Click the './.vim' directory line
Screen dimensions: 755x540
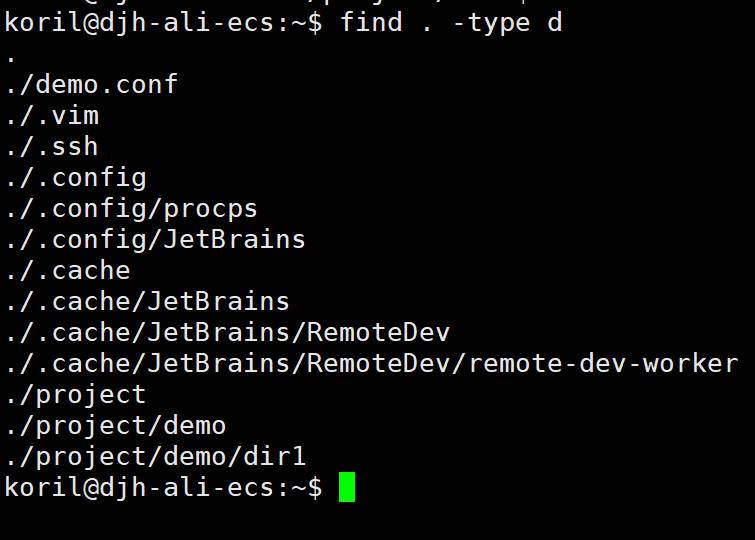click(x=51, y=115)
